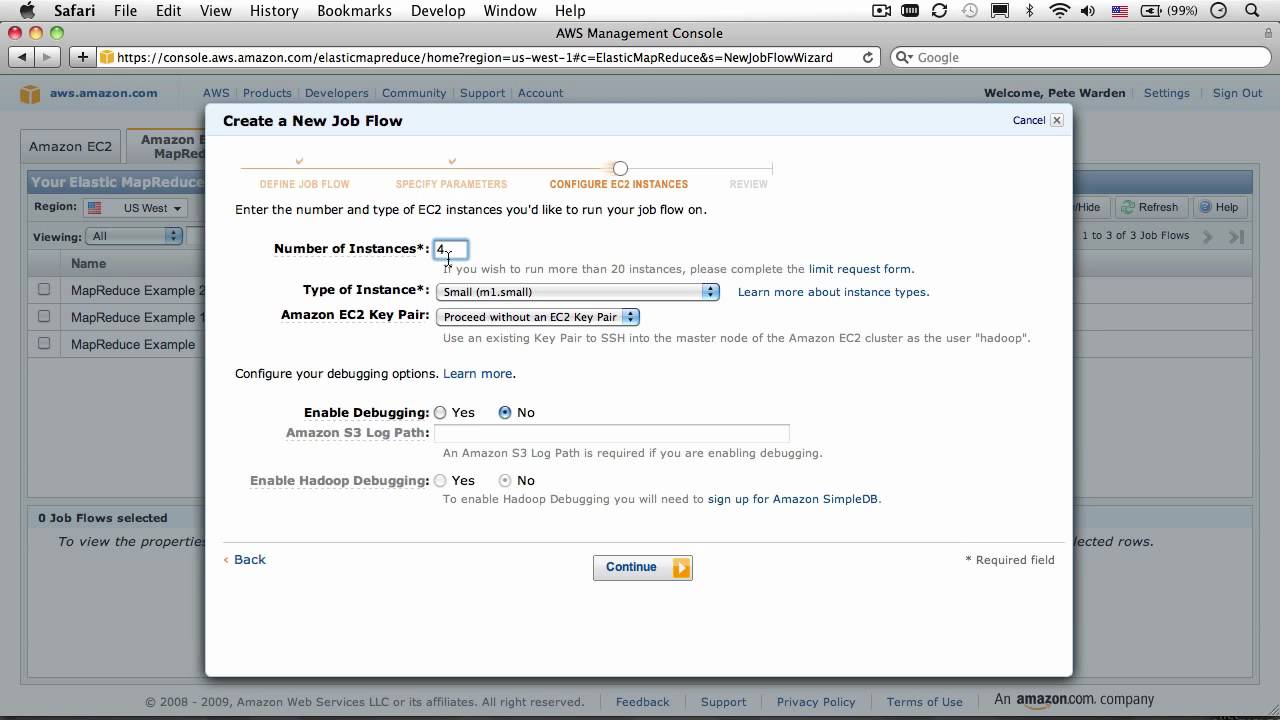Open the Viewing All dropdown
The image size is (1280, 720).
point(135,236)
